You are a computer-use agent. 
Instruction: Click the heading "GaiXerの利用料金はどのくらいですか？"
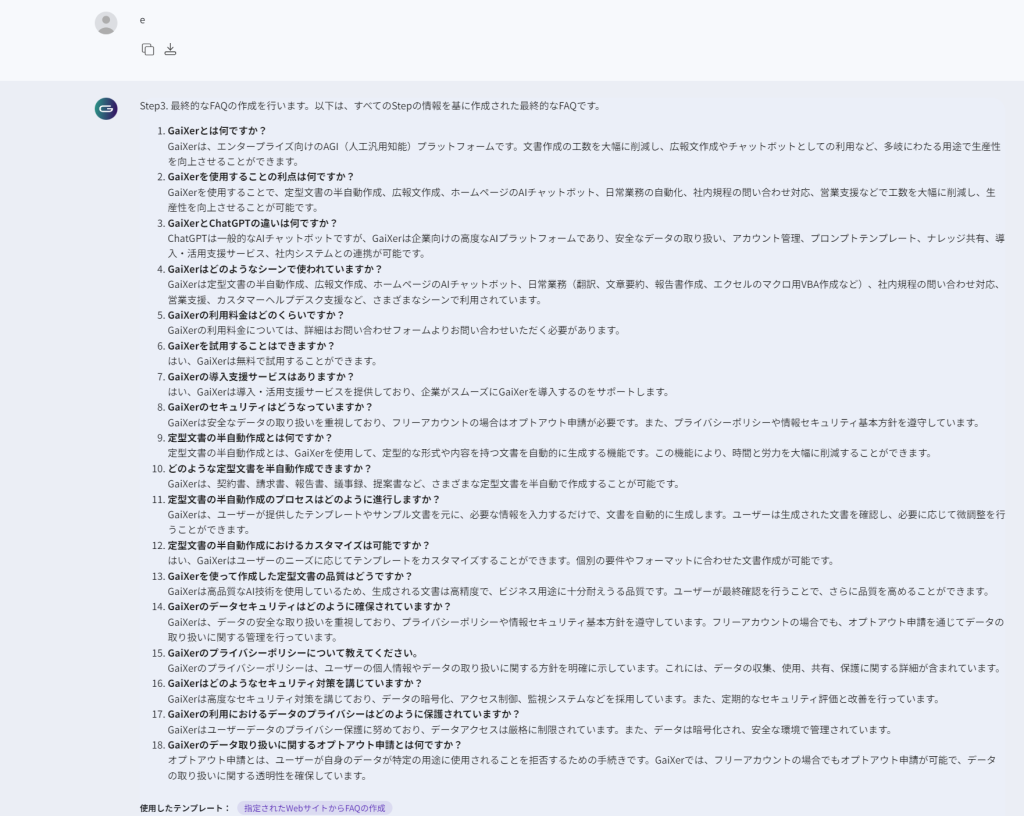tap(255, 315)
